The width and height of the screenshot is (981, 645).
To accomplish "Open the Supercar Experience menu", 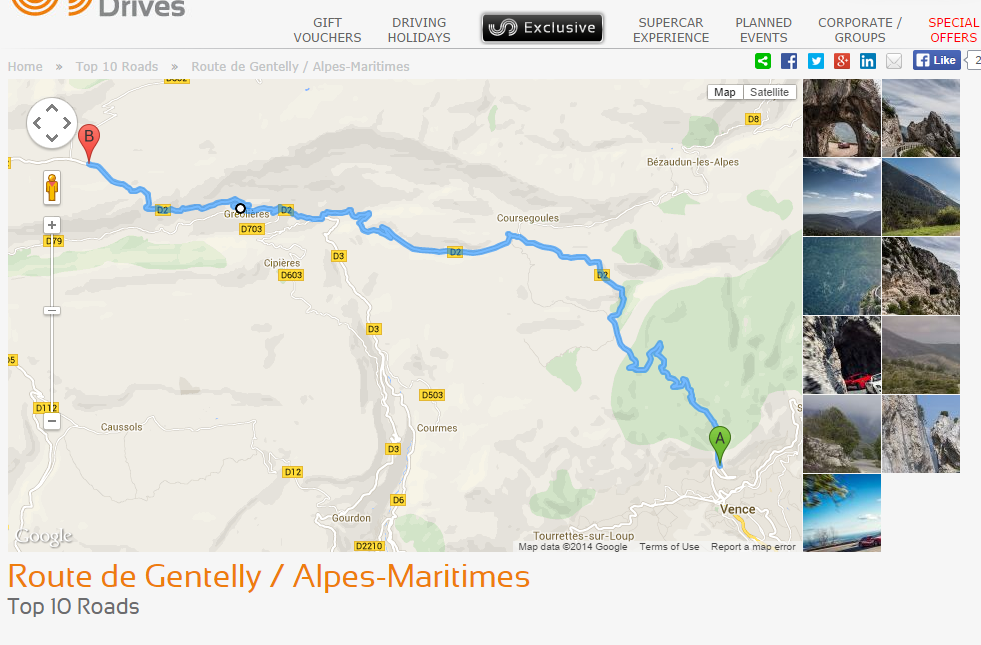I will [x=671, y=30].
